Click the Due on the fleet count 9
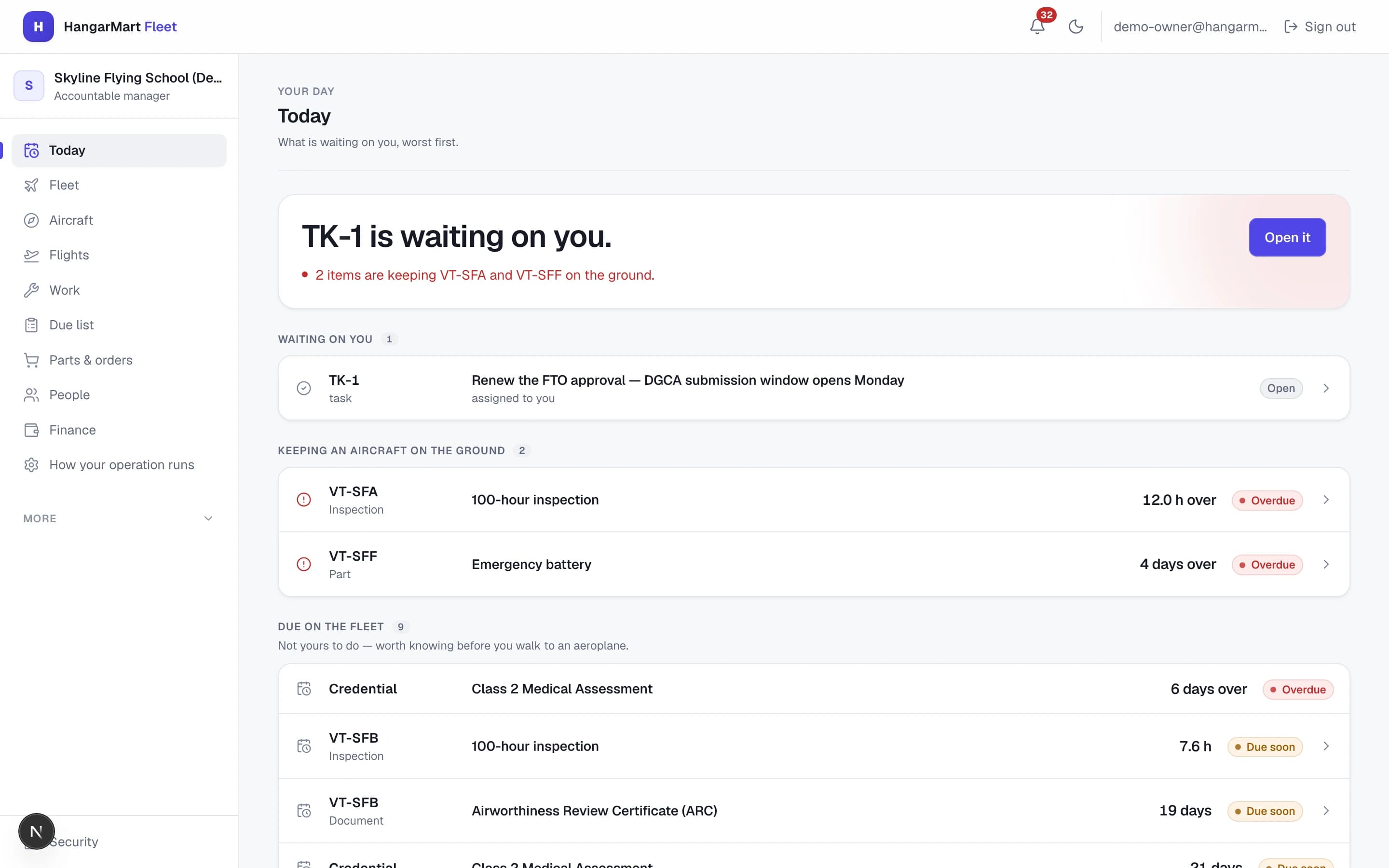Screen dimensions: 1389x868 tap(401, 627)
